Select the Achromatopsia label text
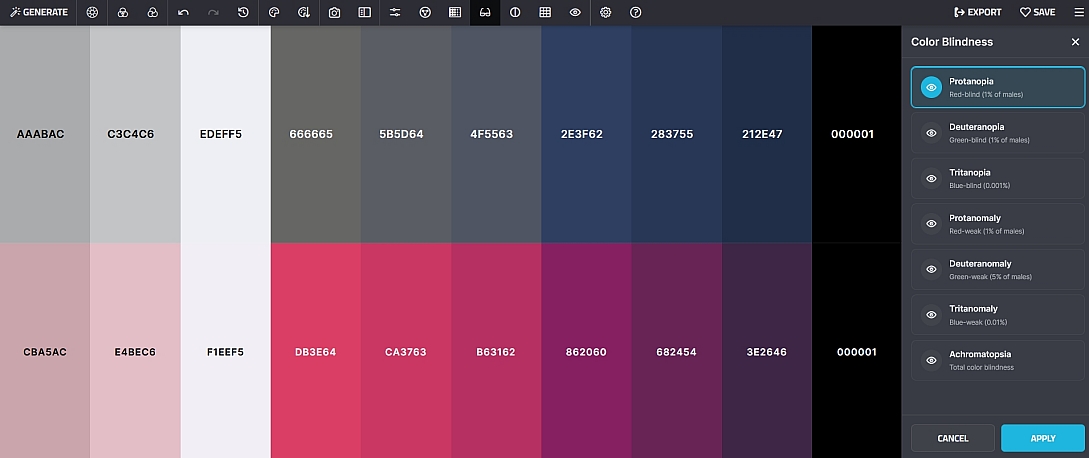 [978, 354]
